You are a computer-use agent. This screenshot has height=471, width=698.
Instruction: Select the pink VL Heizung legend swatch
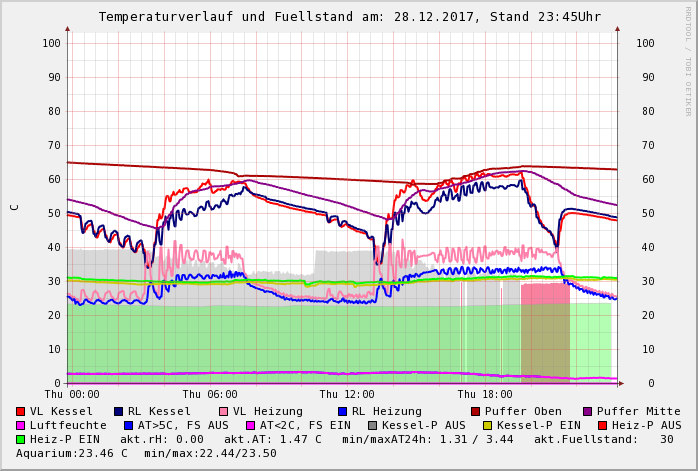click(x=223, y=411)
